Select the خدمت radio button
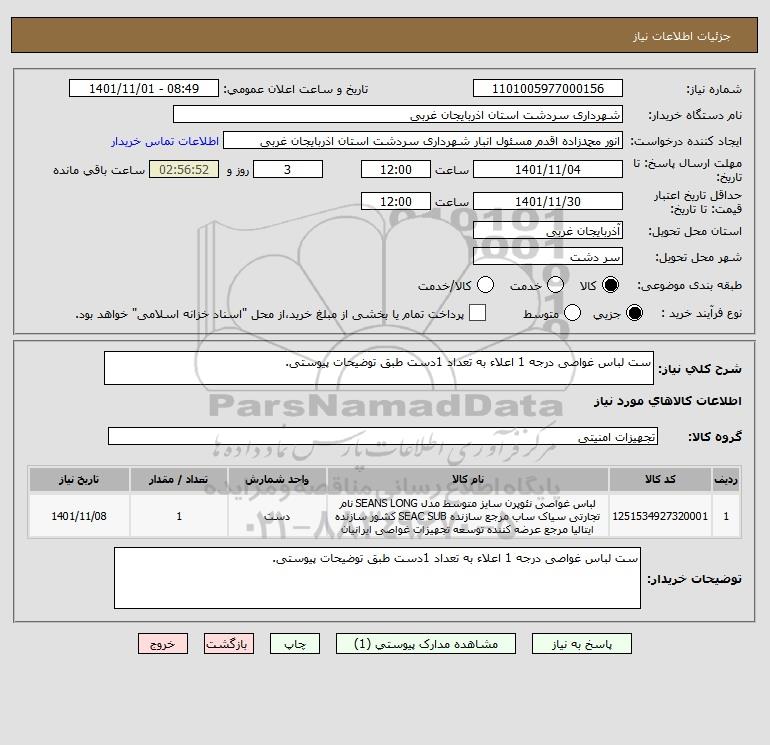Image resolution: width=770 pixels, height=745 pixels. point(555,285)
